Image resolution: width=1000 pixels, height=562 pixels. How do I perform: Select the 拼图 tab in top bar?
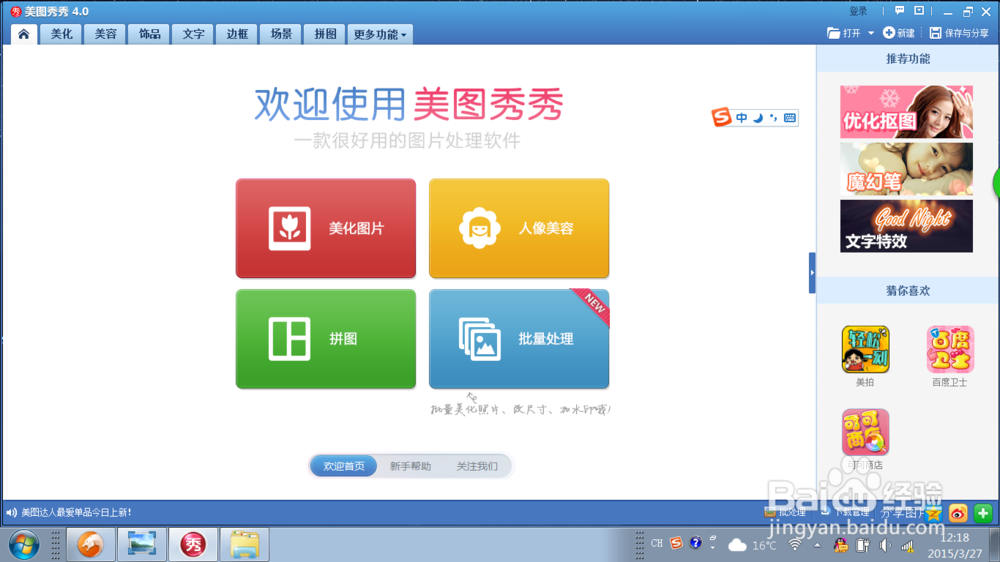pos(325,34)
